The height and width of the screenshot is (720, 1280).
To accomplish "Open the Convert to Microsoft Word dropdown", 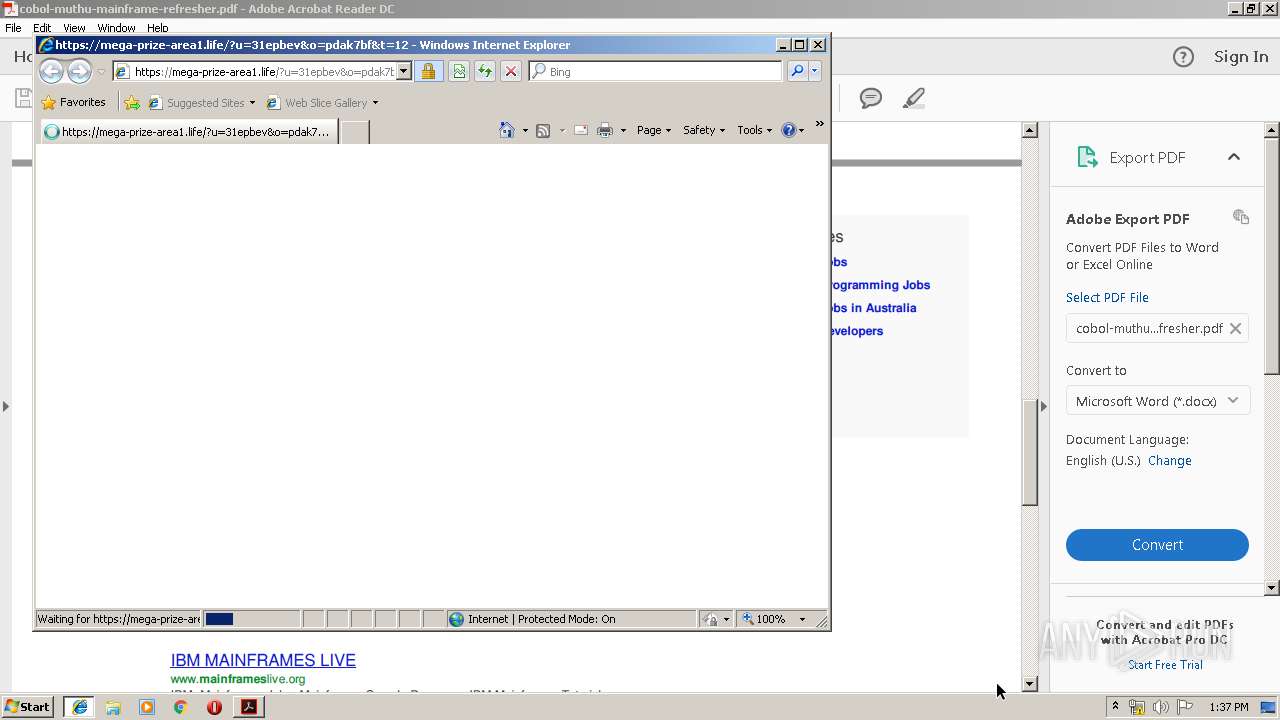I will [x=1157, y=401].
